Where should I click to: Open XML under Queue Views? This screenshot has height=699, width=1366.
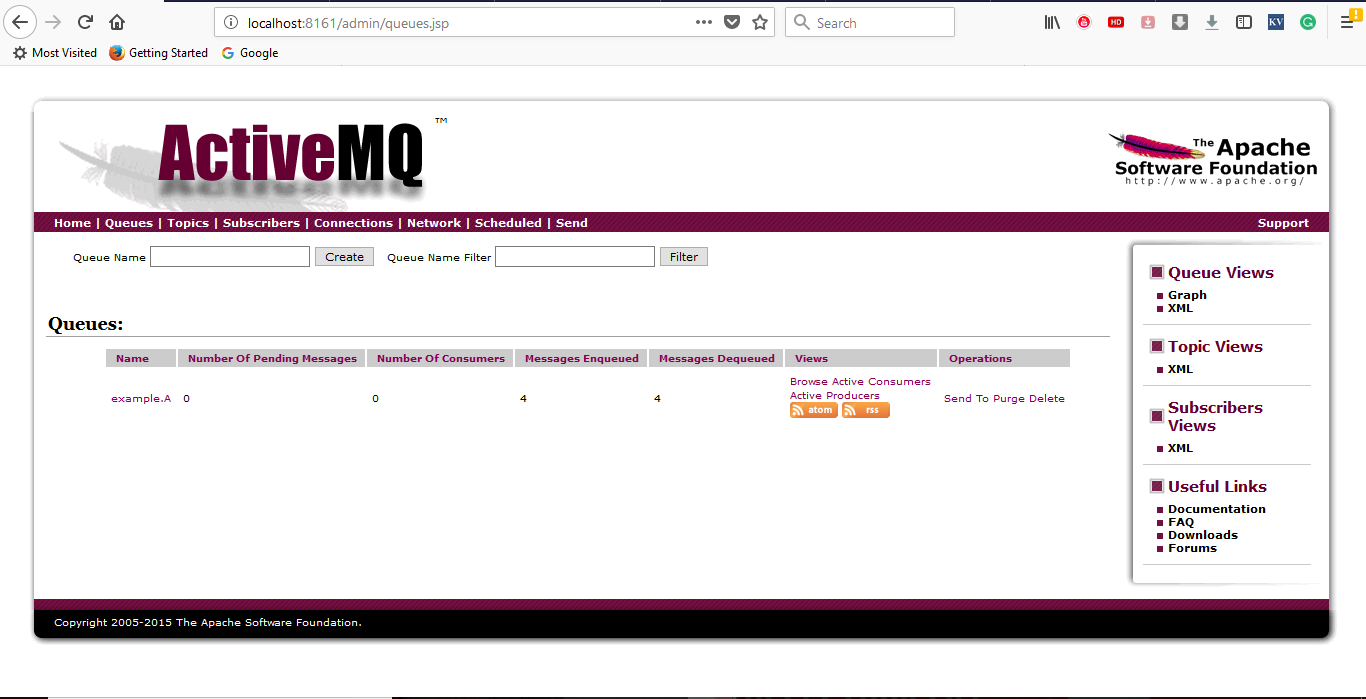[1180, 308]
